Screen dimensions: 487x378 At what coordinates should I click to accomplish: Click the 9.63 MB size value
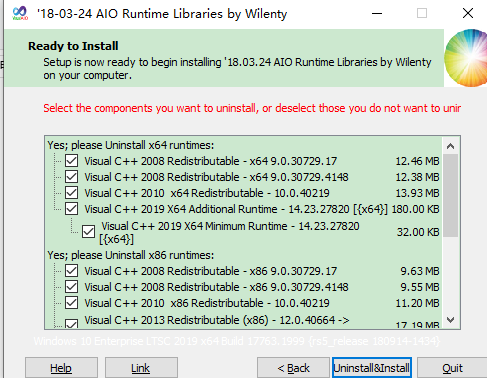[420, 271]
